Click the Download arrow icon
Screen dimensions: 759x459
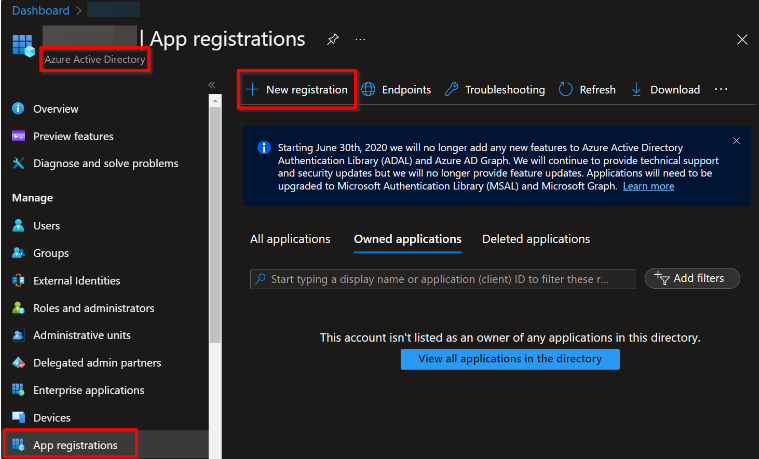pos(637,90)
